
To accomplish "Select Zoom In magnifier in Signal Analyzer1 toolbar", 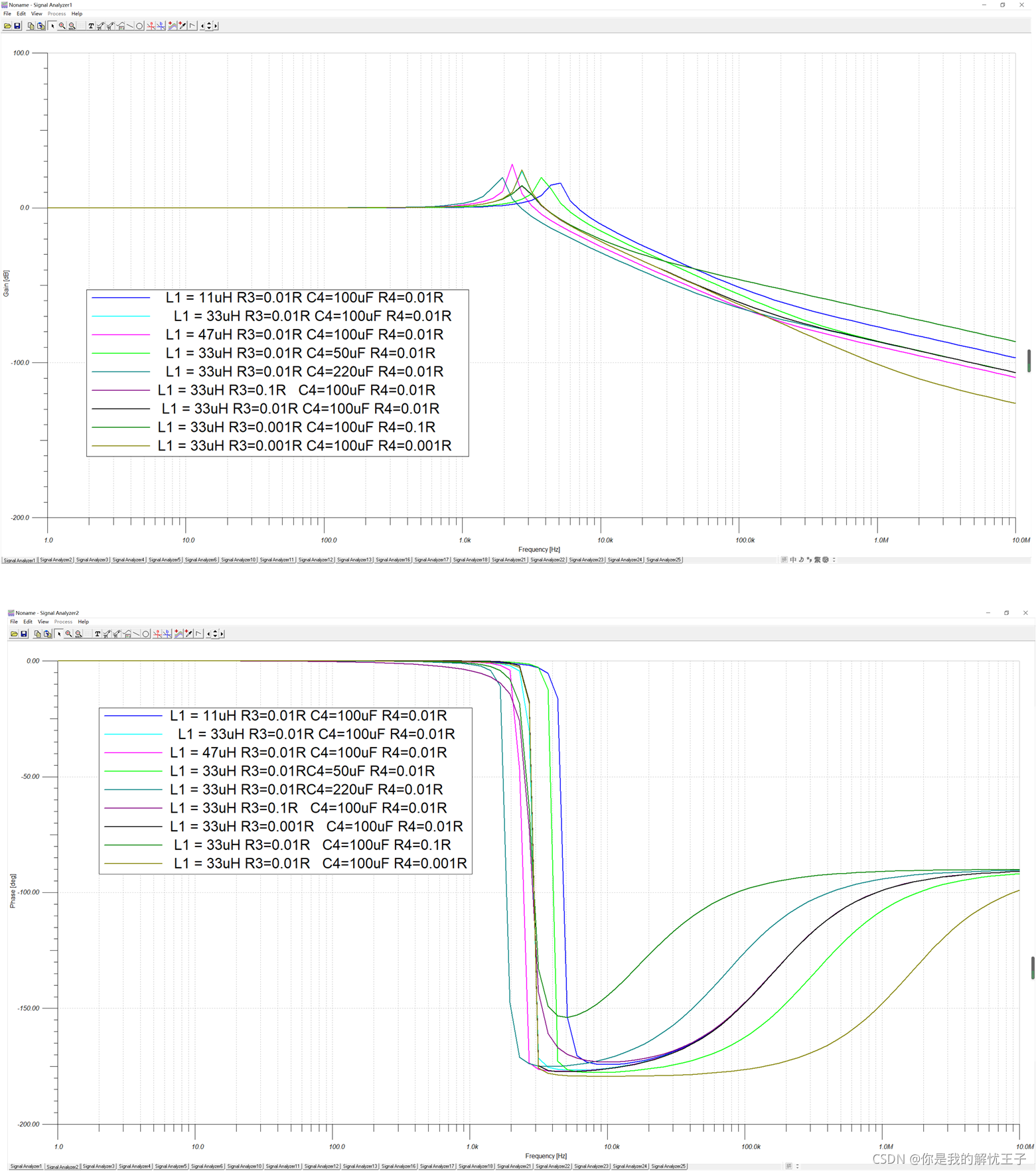I will click(x=62, y=26).
